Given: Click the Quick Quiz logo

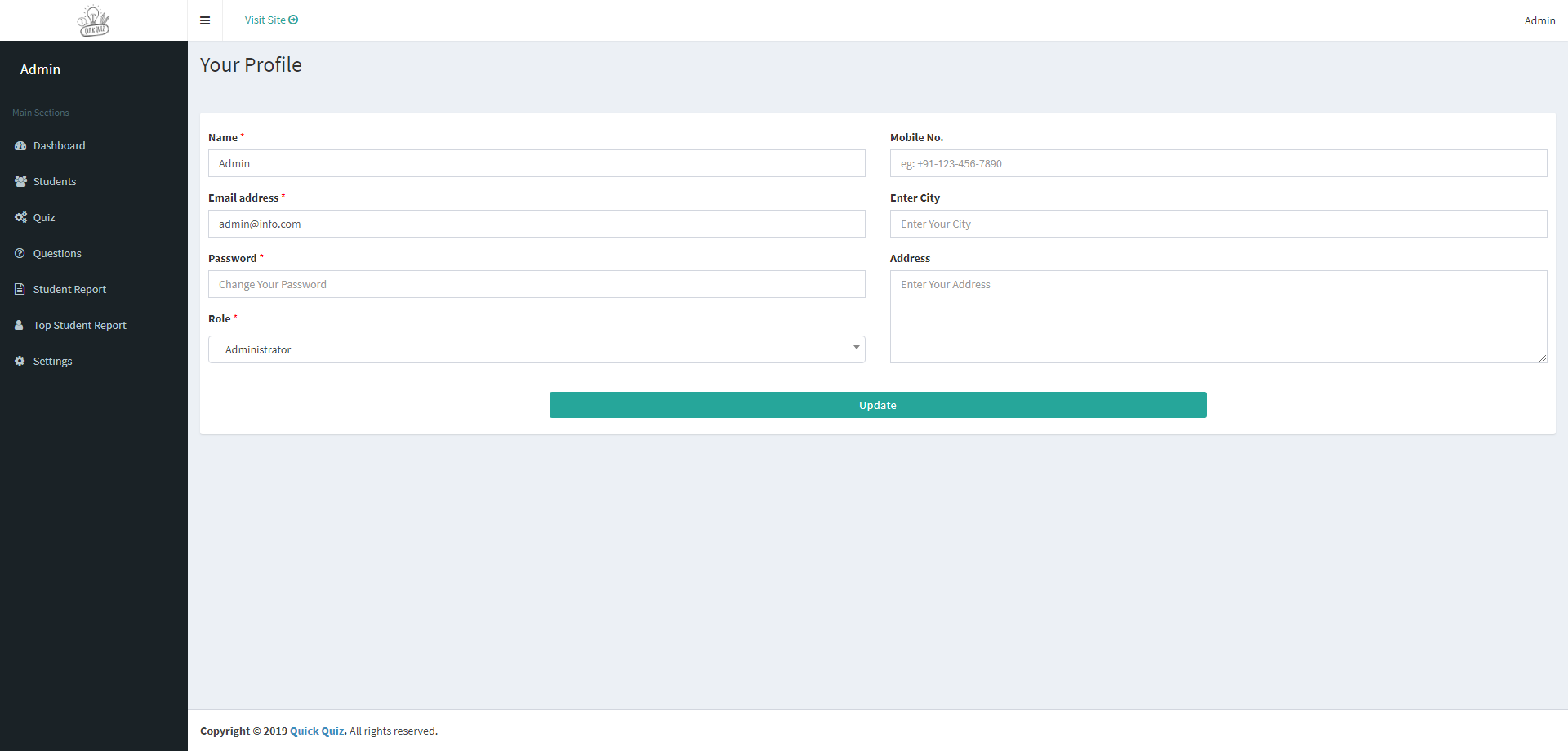Looking at the screenshot, I should (92, 20).
